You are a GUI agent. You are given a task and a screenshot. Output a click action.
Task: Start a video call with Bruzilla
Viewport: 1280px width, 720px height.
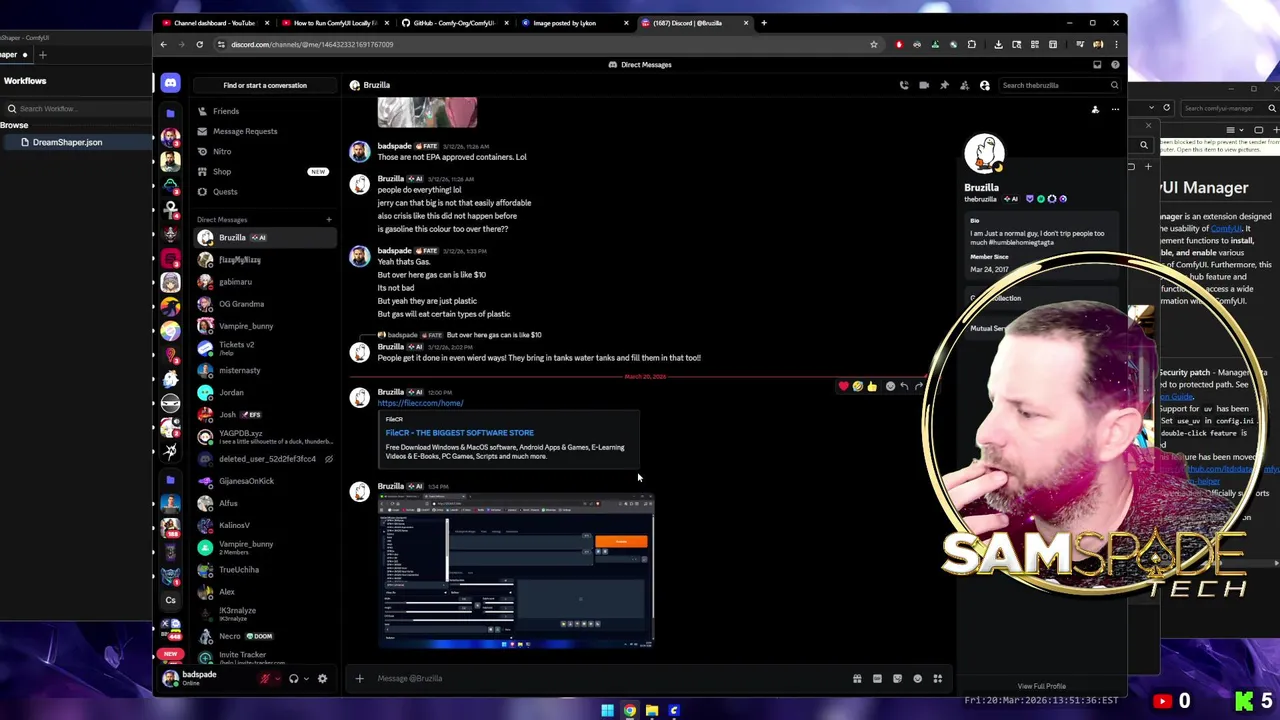tap(924, 85)
